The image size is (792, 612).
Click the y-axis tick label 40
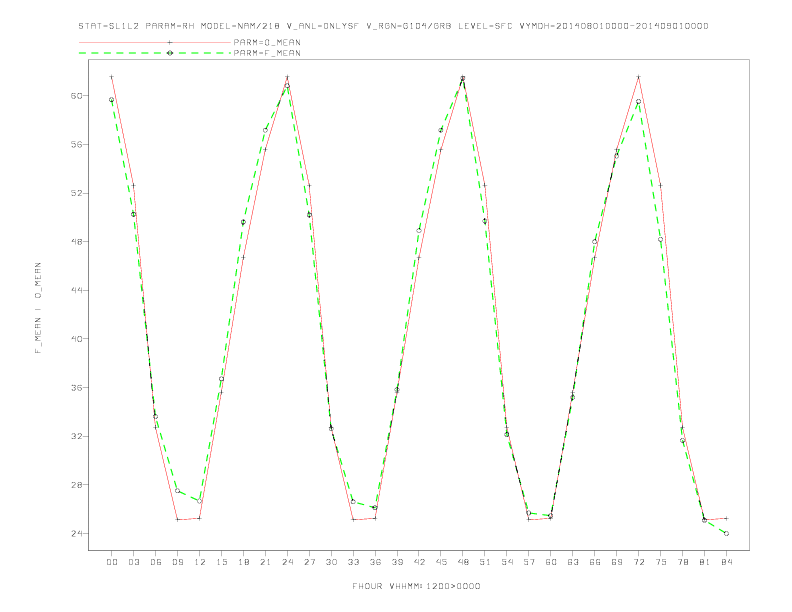click(x=77, y=339)
